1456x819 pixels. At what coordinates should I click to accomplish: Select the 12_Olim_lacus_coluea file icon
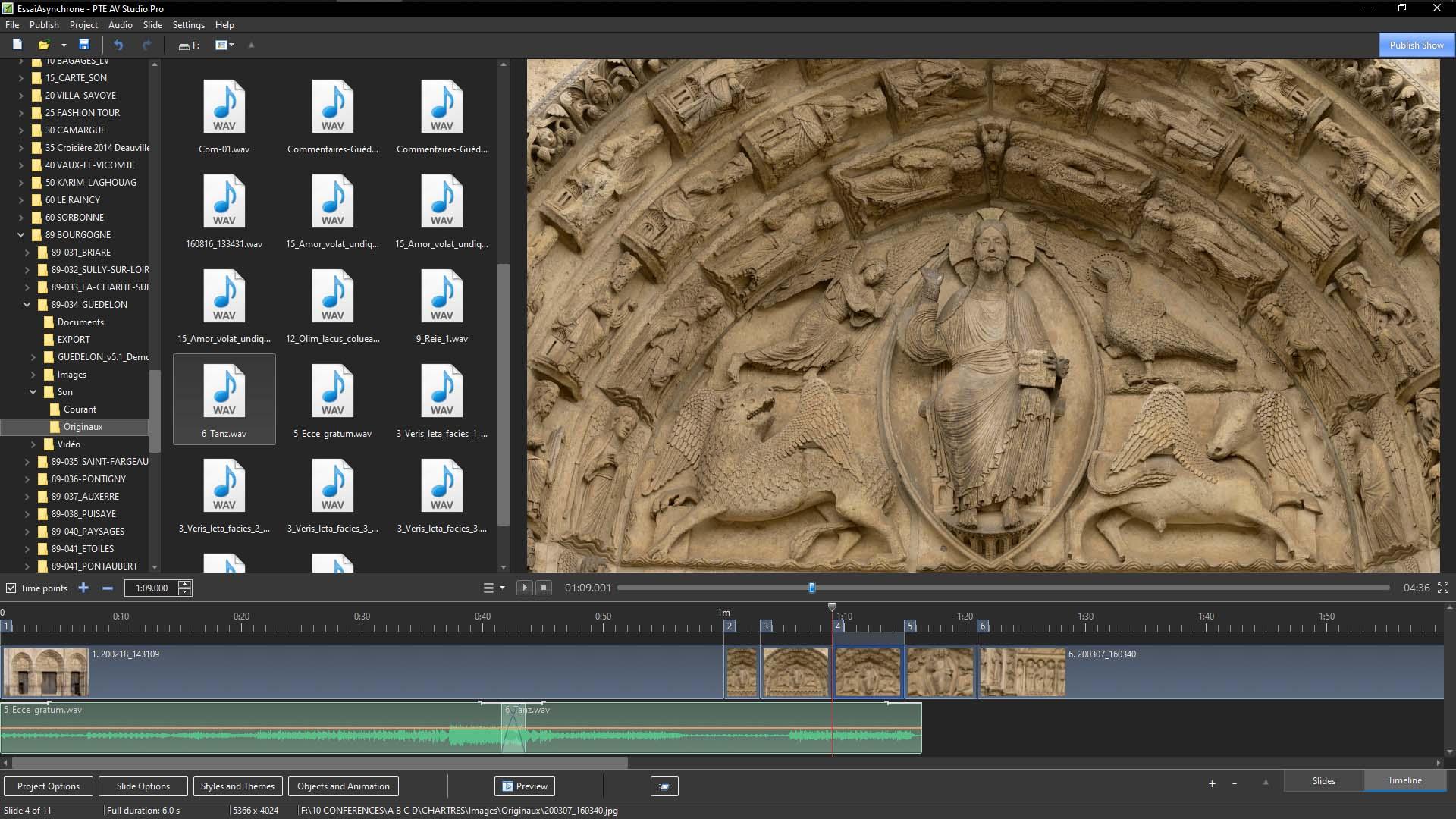coord(333,297)
